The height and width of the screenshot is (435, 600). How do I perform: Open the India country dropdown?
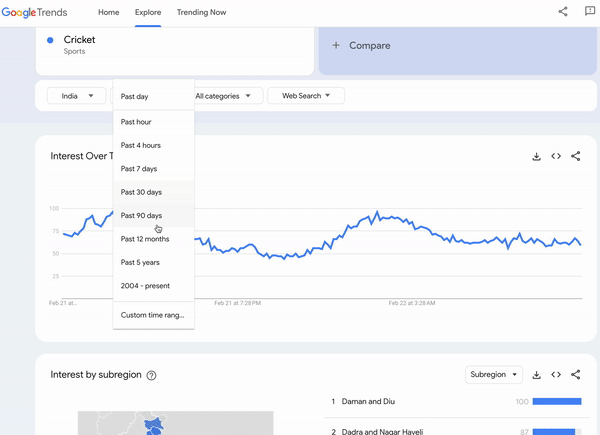77,96
